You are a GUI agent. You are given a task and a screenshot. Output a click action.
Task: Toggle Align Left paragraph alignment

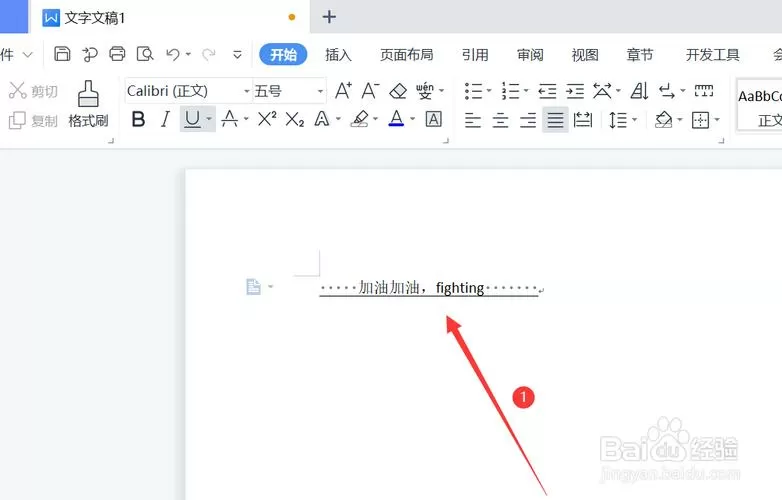coord(473,120)
